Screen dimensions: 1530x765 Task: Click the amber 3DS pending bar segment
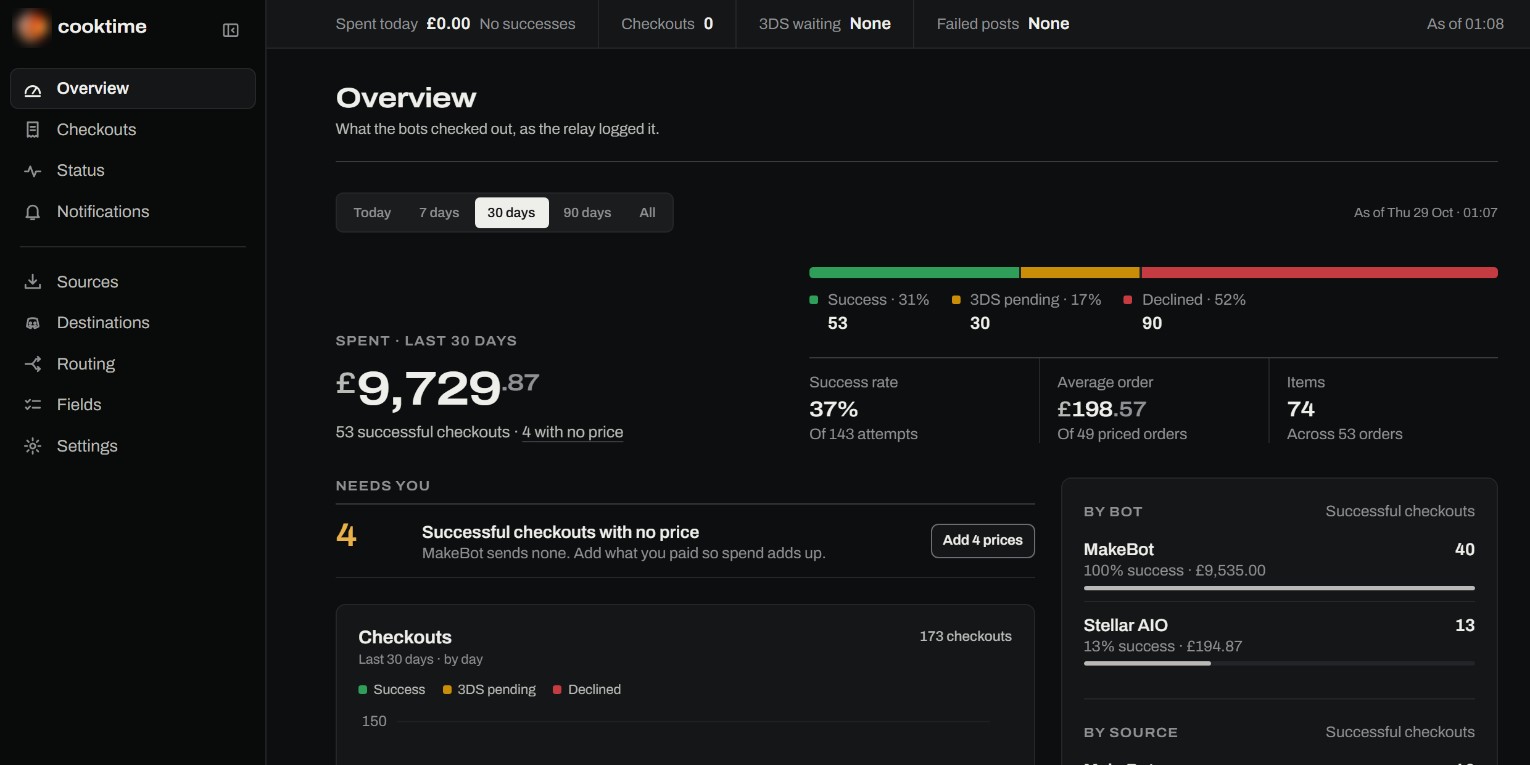pos(1080,272)
